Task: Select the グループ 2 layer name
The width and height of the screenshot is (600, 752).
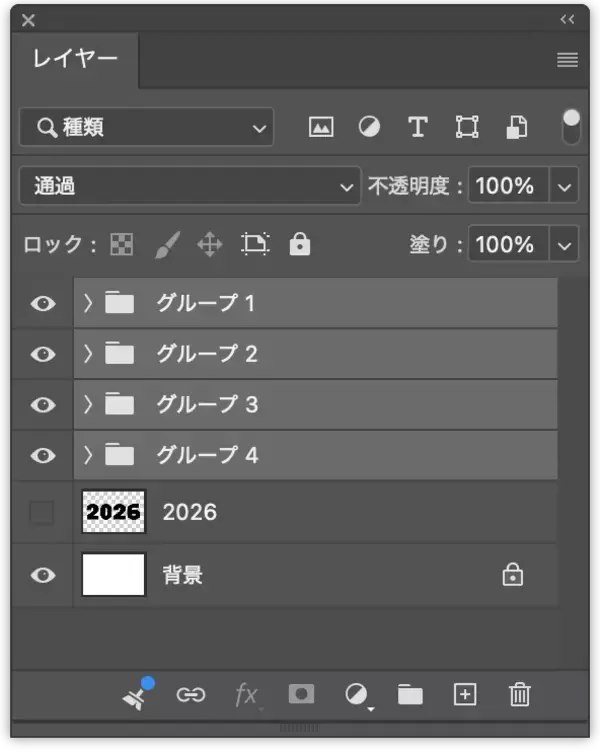Action: (x=207, y=354)
